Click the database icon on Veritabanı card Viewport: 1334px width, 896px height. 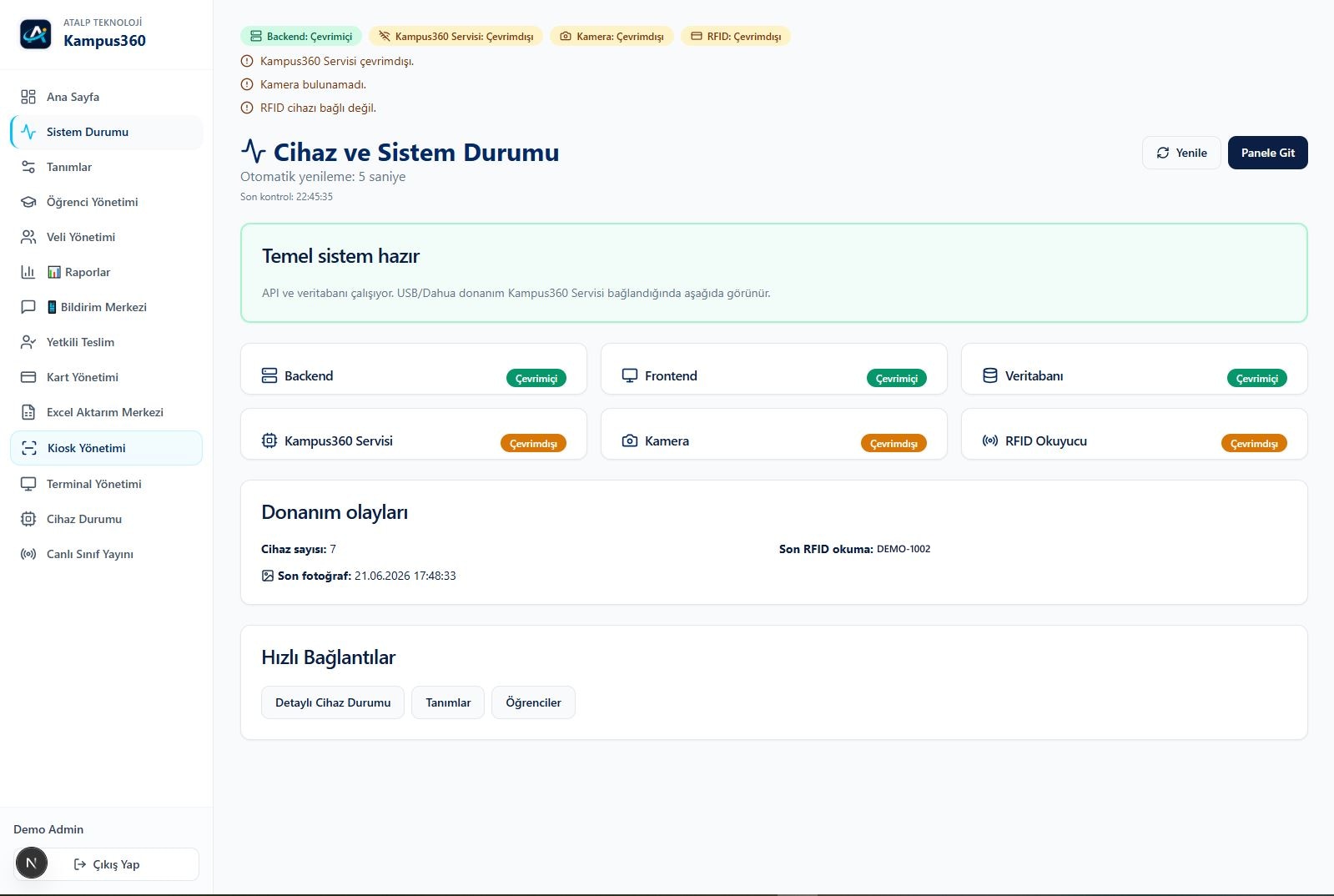click(x=990, y=375)
